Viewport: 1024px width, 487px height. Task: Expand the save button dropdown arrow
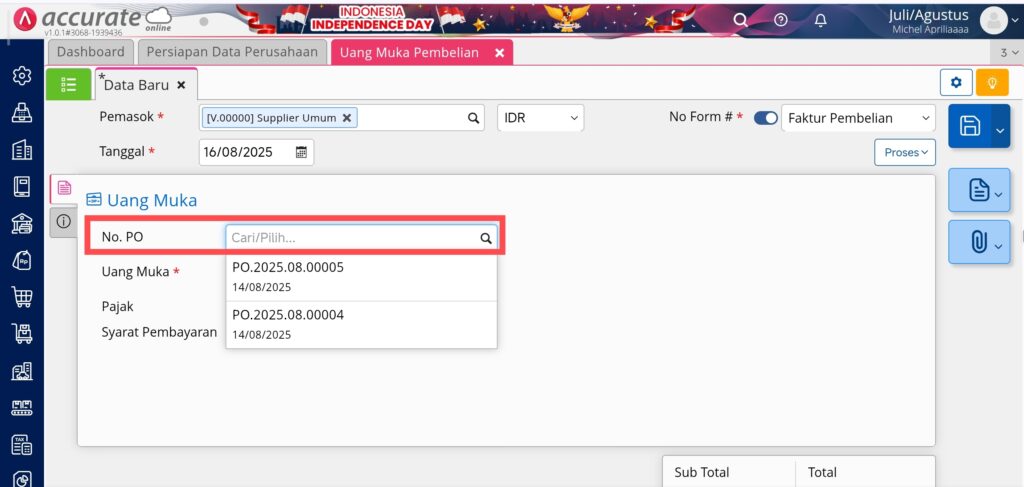click(x=1000, y=130)
